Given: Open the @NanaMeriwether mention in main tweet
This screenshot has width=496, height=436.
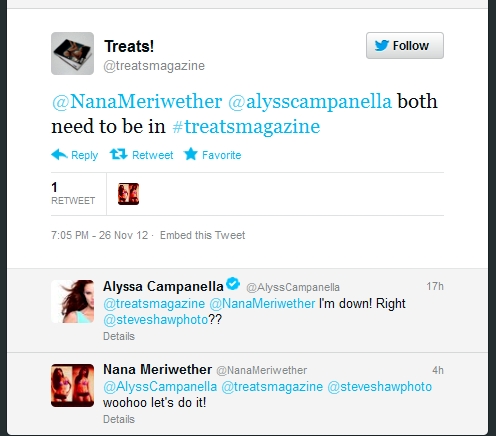Looking at the screenshot, I should pyautogui.click(x=137, y=101).
